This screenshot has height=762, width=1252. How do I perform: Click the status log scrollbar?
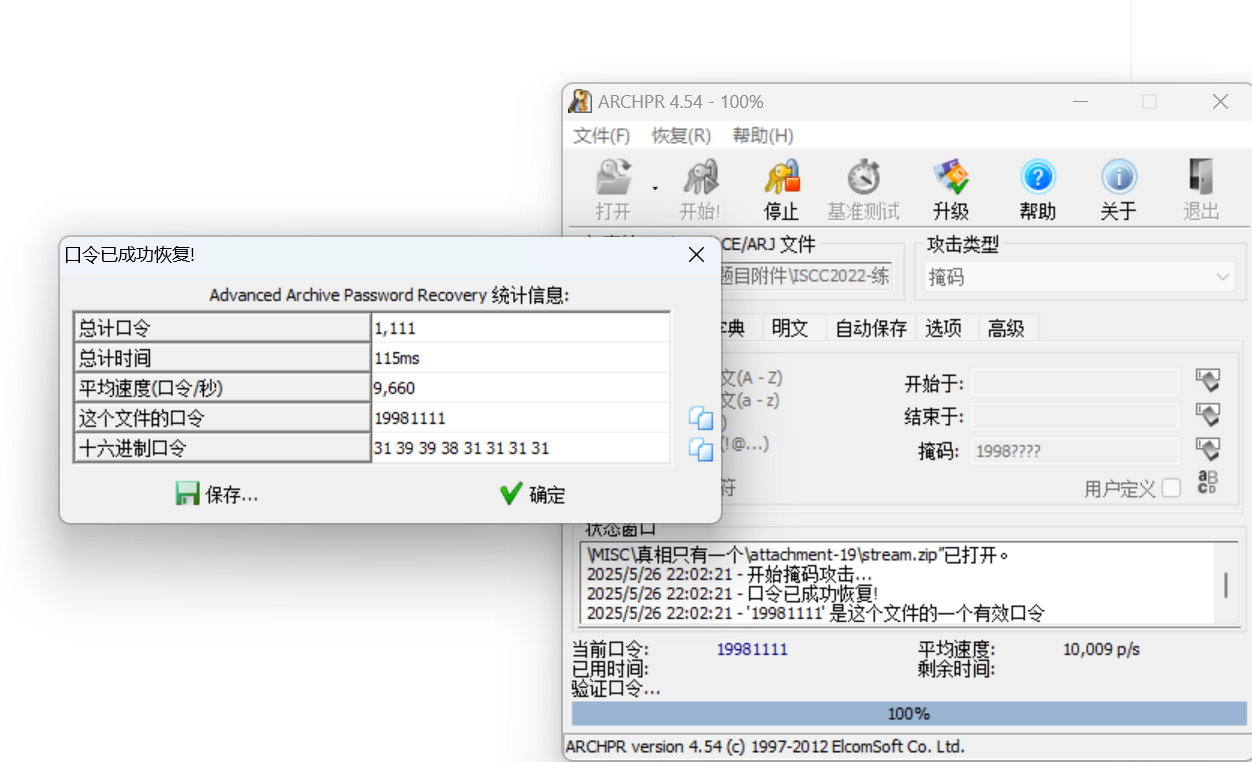click(x=1226, y=584)
